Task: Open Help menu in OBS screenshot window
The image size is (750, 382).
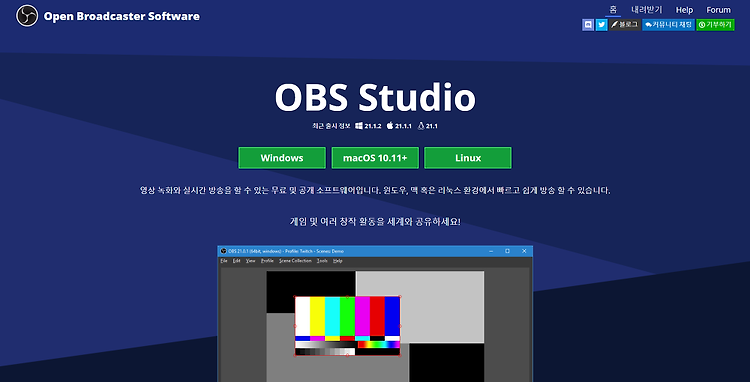Action: coord(337,261)
